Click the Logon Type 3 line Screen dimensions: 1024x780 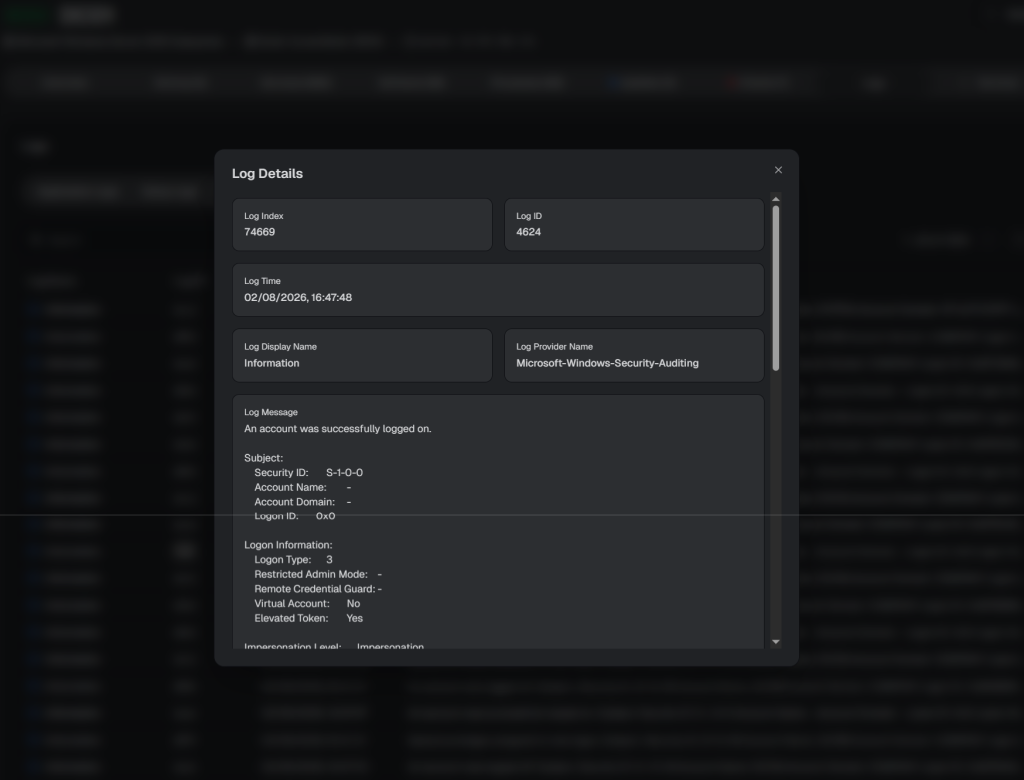coord(293,560)
